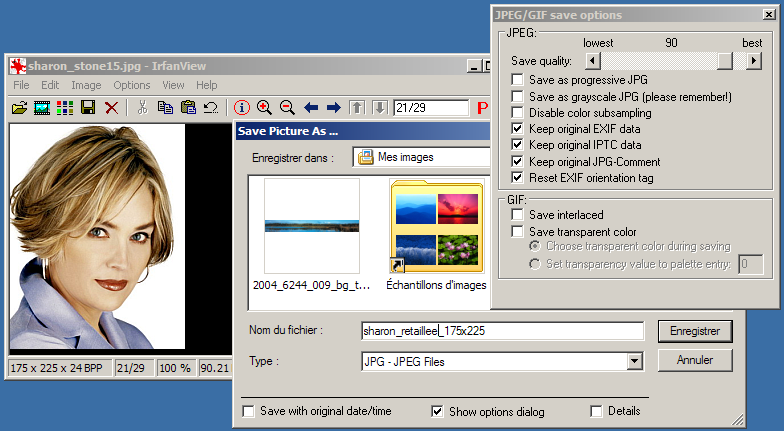Click the Enregistrer button
Screen dimensions: 784x431
tap(695, 331)
